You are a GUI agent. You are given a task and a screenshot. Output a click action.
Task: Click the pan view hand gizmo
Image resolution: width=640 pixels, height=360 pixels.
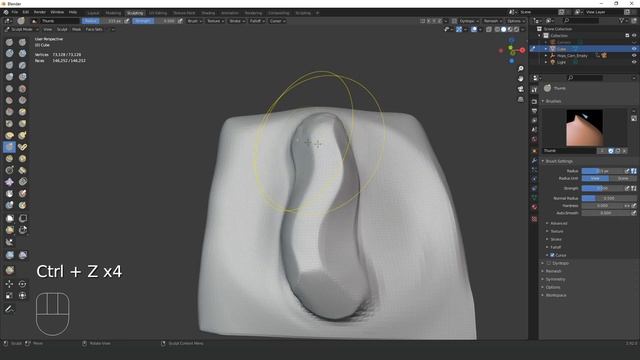click(x=520, y=79)
